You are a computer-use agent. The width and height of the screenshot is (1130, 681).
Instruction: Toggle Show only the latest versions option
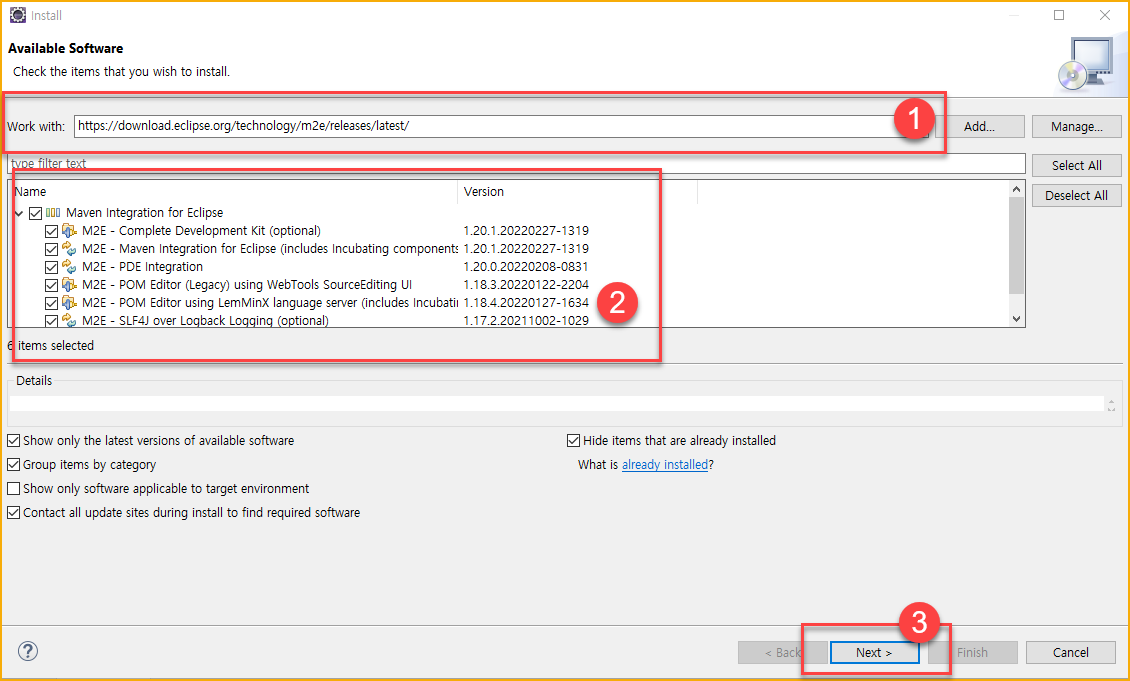(x=14, y=440)
